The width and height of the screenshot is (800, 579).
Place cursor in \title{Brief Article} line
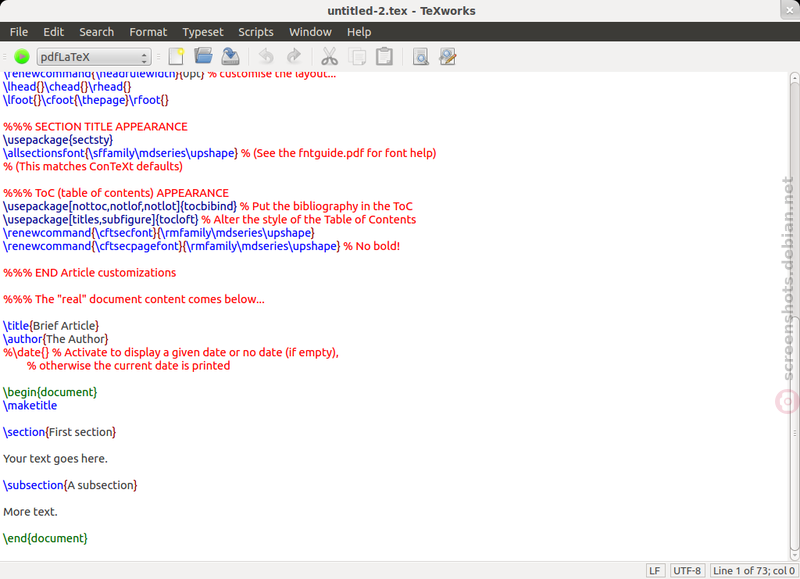[51, 326]
